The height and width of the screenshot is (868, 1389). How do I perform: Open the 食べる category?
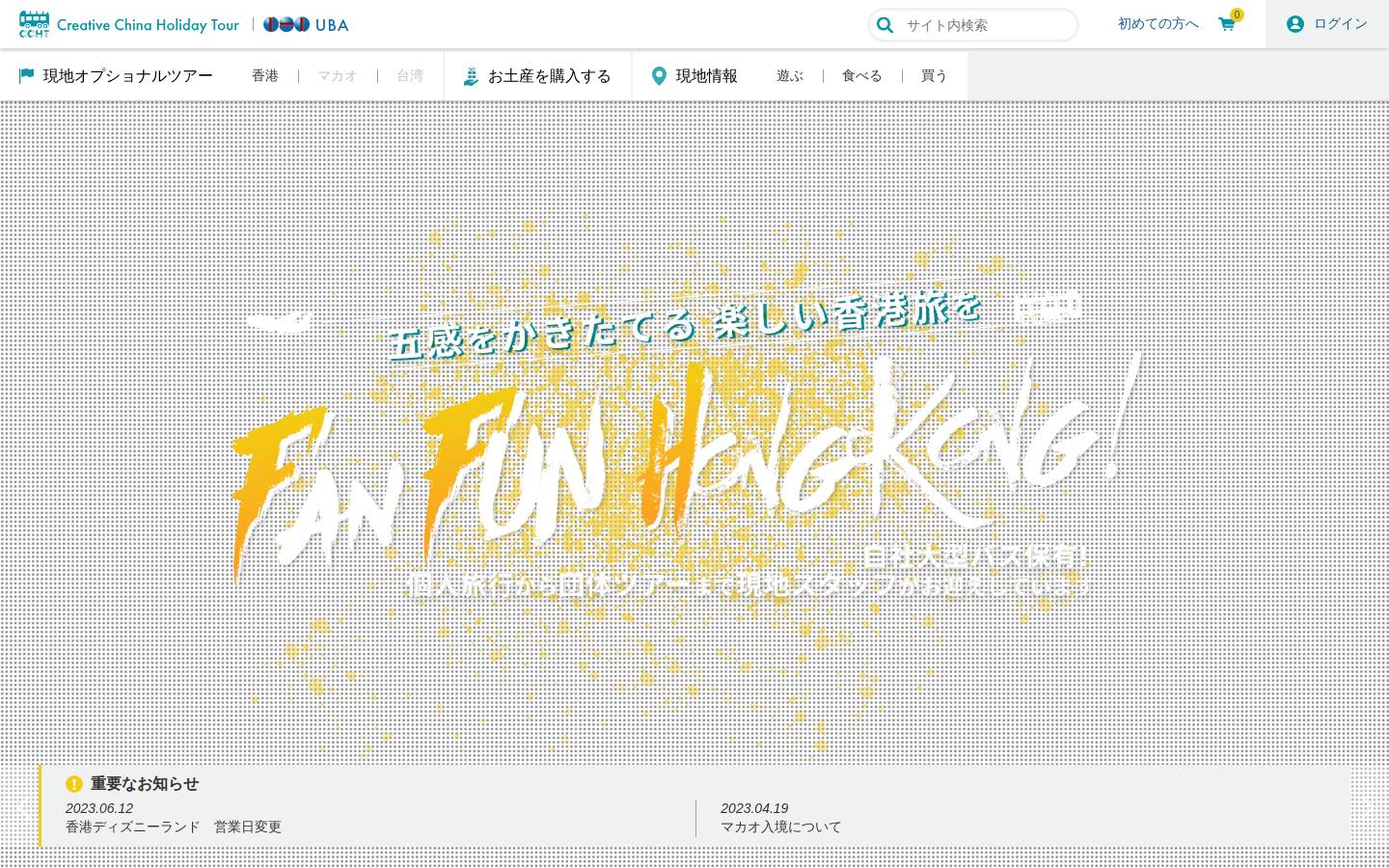(862, 75)
